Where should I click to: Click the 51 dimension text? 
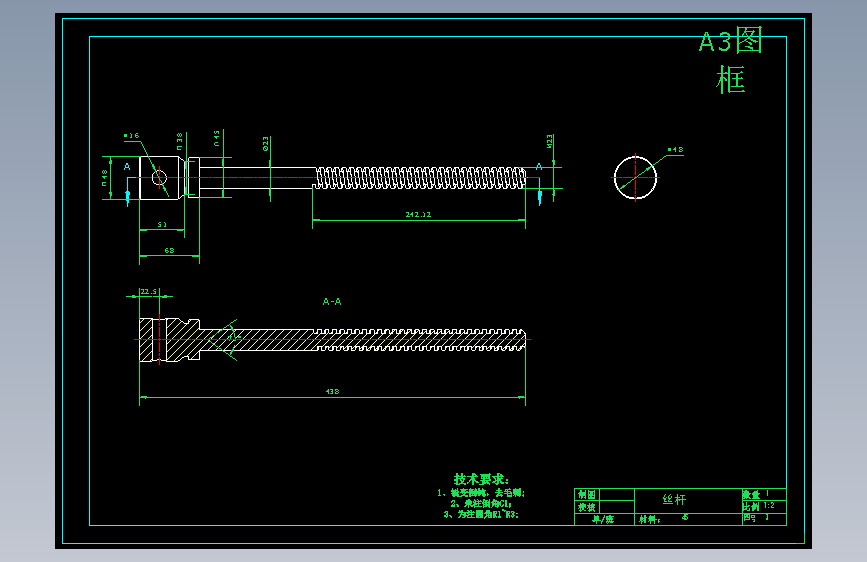click(162, 225)
